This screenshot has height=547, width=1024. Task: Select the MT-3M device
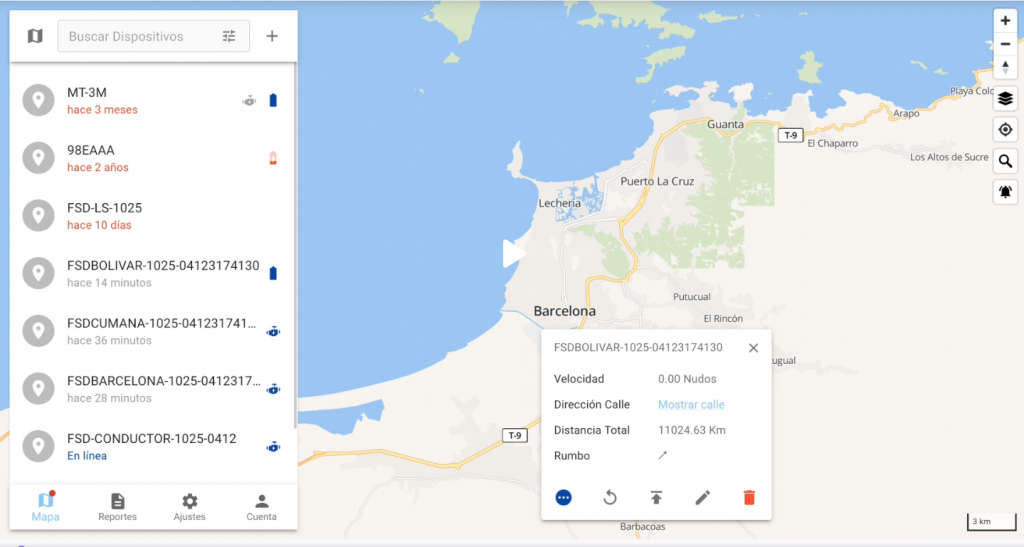[150, 101]
